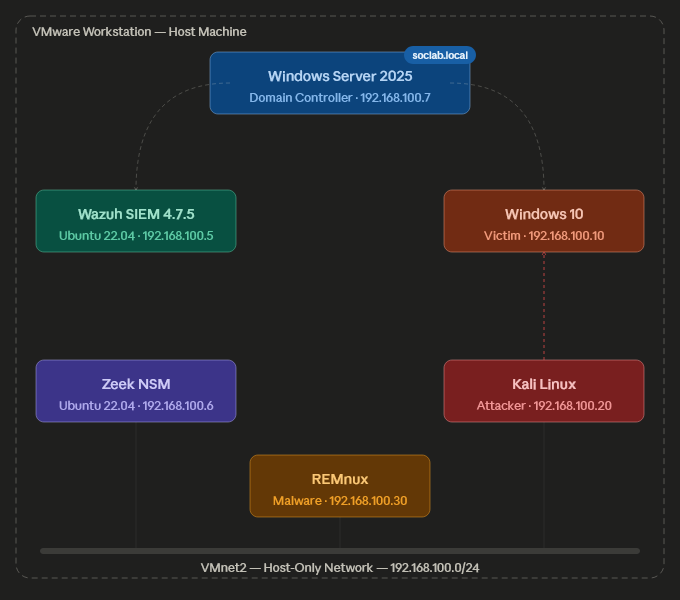
Task: Click "Ubuntu 22.04 · 192.168.100.6" text
Action: [x=136, y=406]
